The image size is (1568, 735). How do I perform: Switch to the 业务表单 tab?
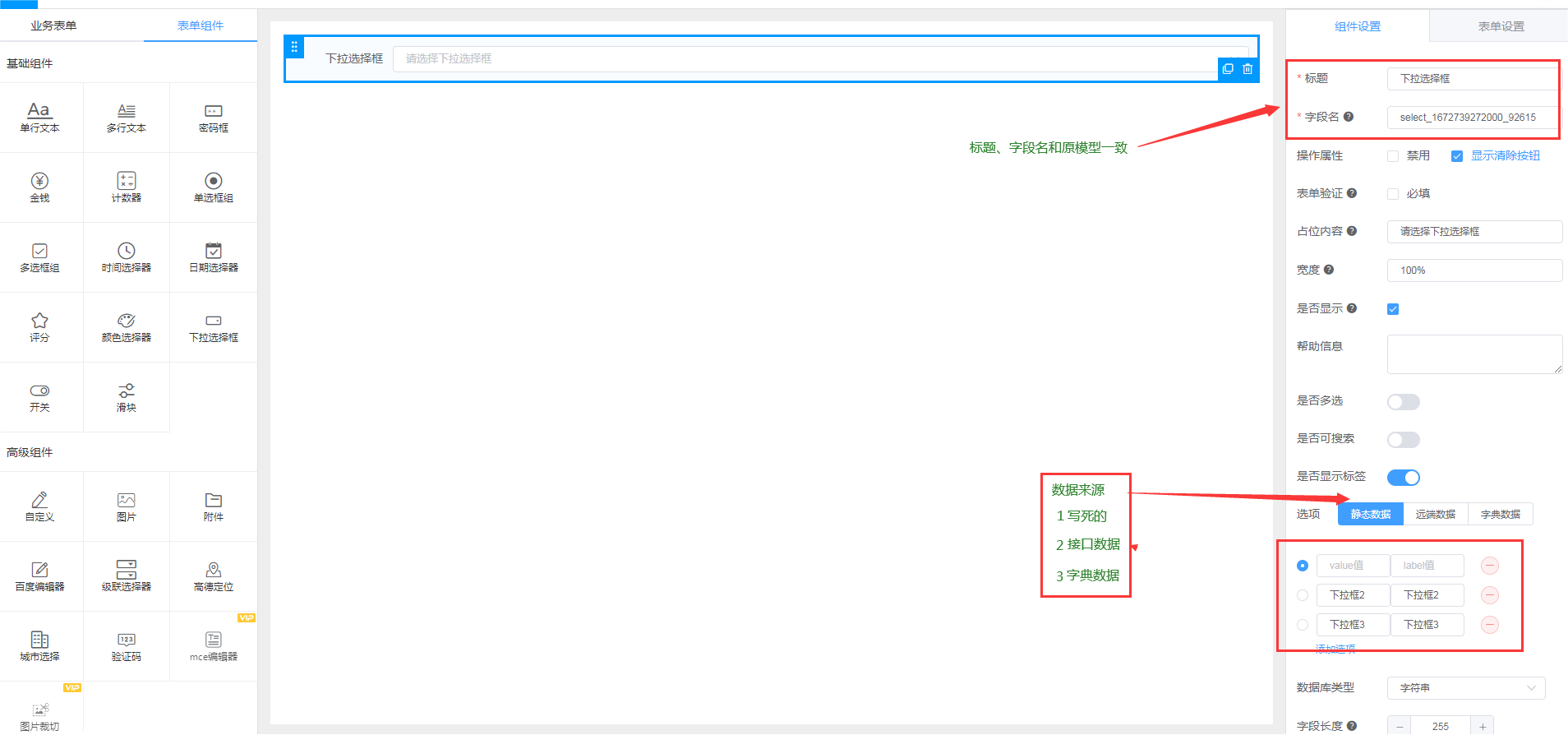click(x=53, y=25)
